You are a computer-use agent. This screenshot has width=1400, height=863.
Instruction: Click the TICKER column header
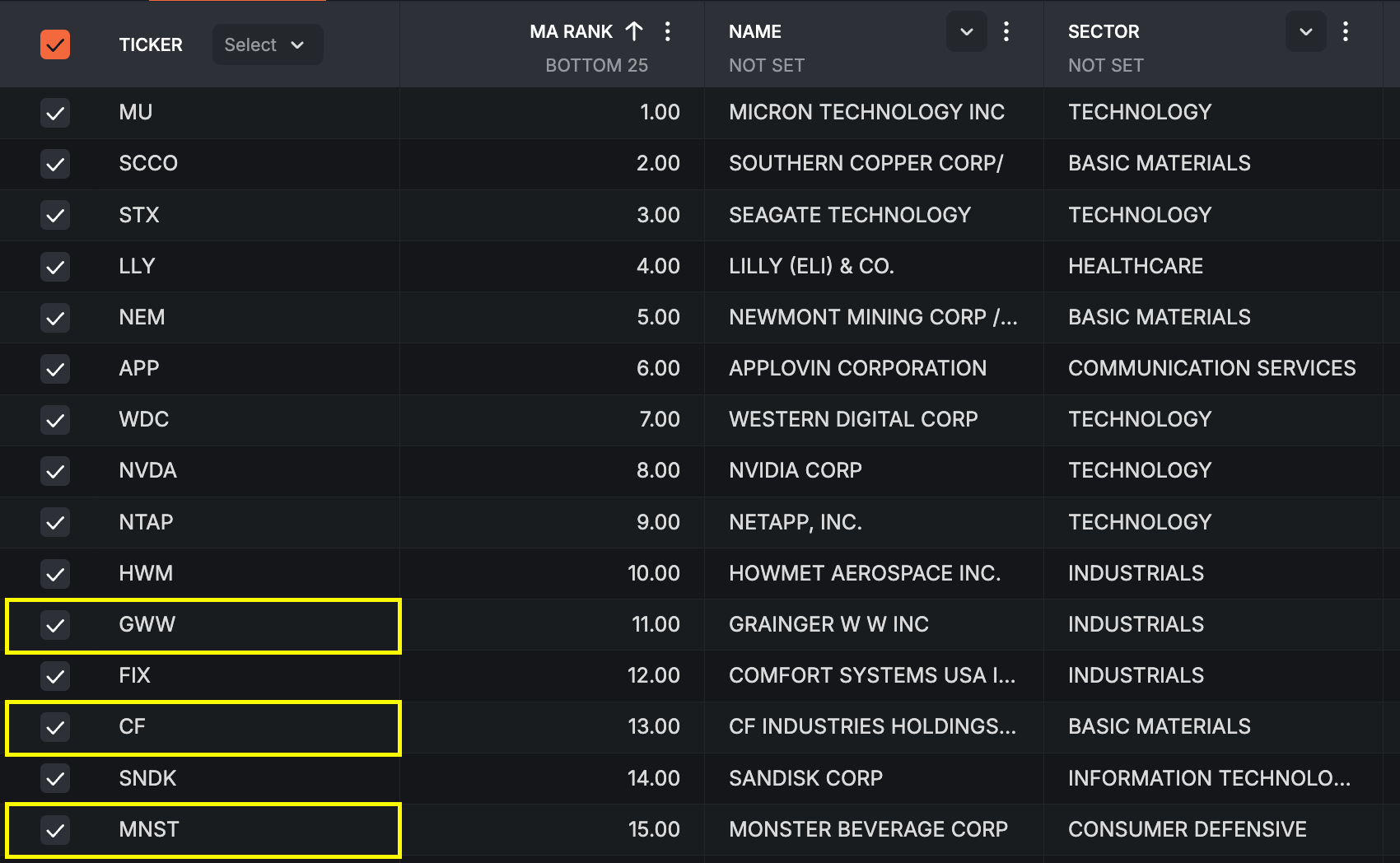[151, 44]
